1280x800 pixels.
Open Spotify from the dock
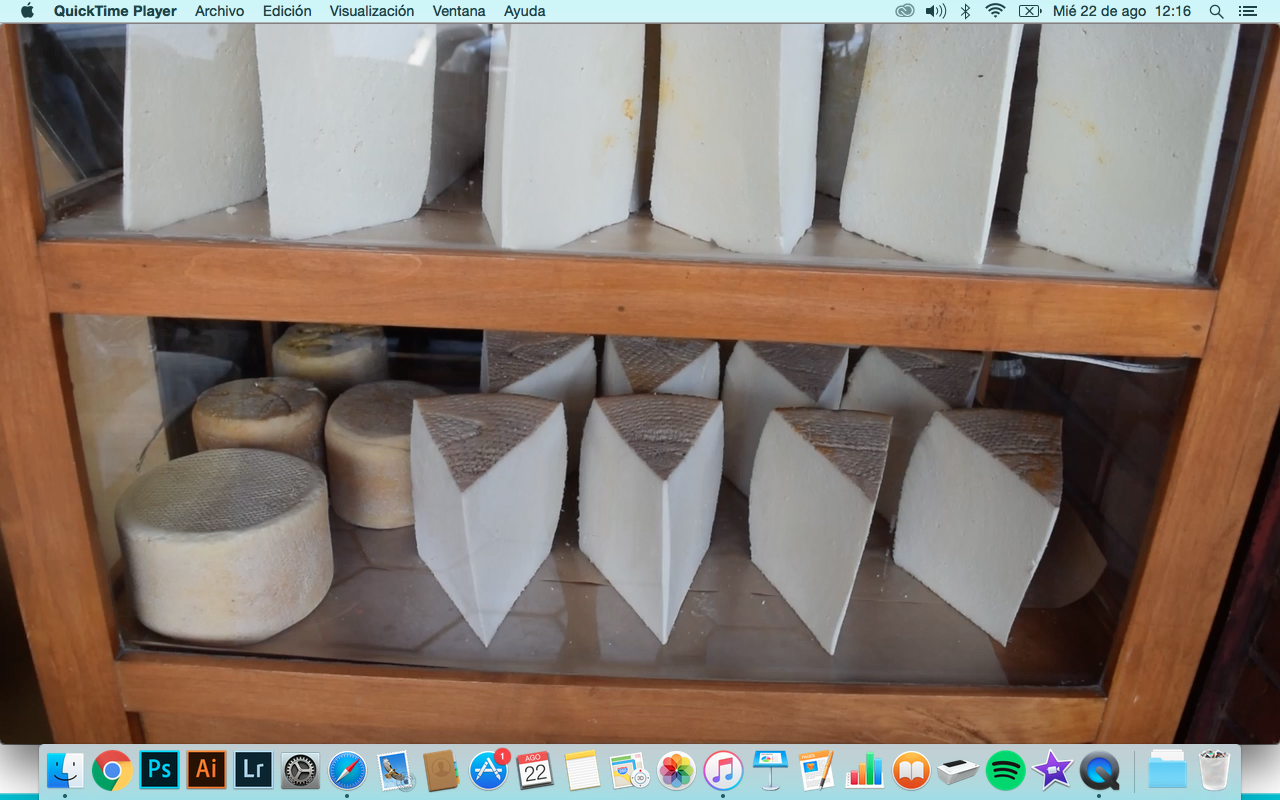click(1005, 770)
